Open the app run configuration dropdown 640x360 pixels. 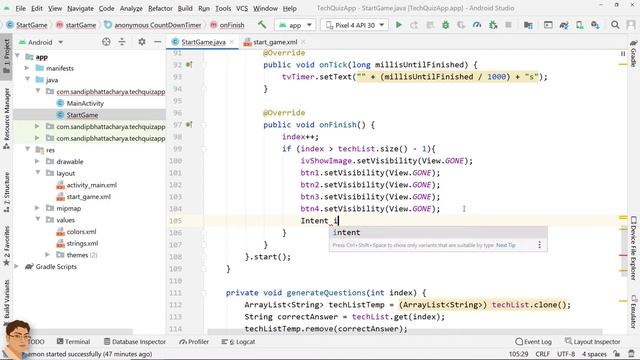(295, 25)
